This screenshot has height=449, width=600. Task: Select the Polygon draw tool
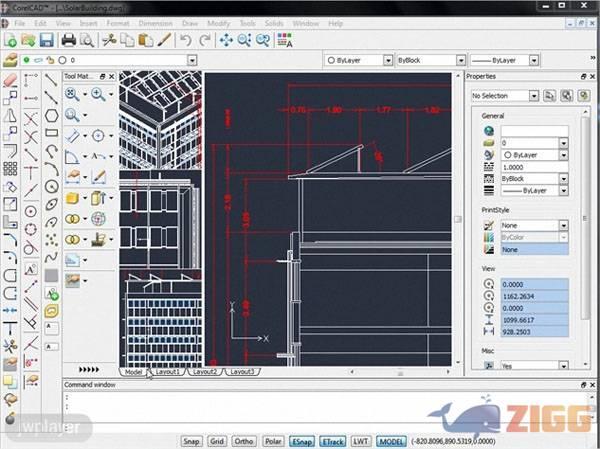[x=52, y=116]
